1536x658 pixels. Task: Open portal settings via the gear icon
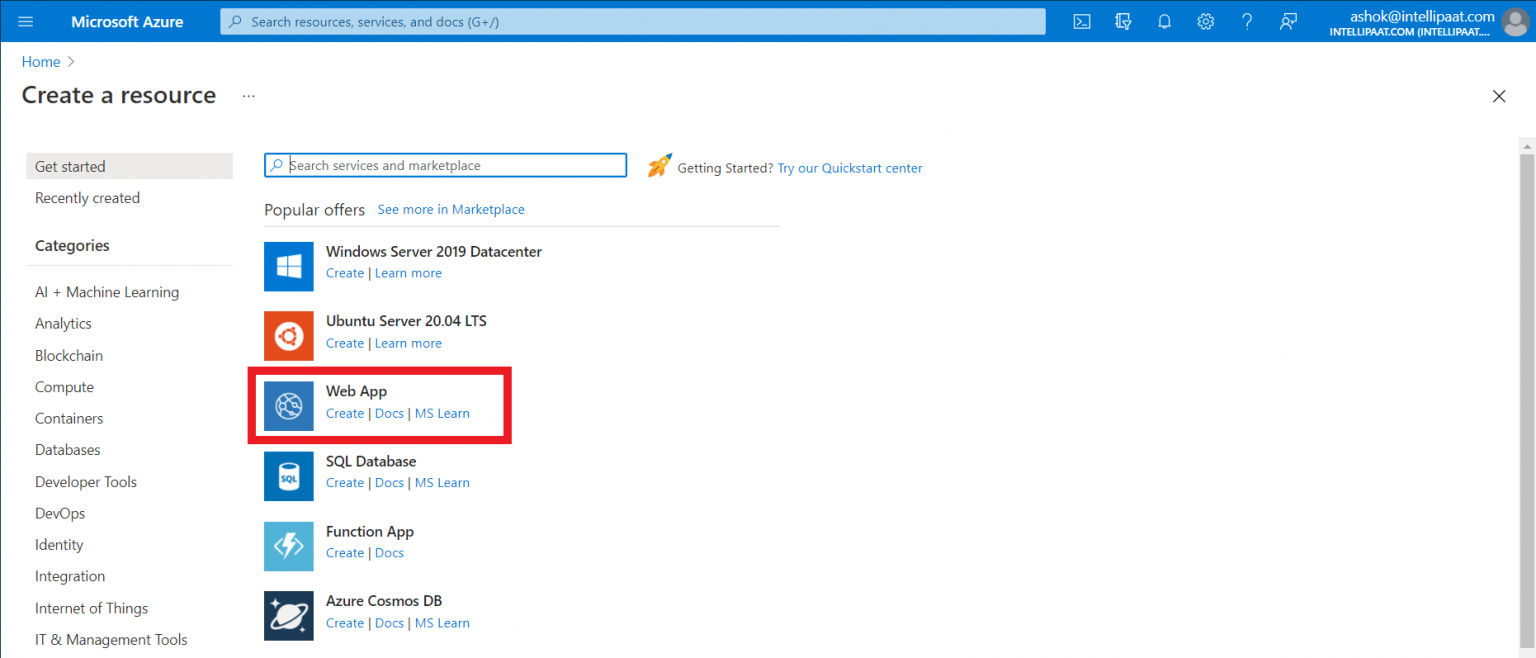pos(1205,20)
